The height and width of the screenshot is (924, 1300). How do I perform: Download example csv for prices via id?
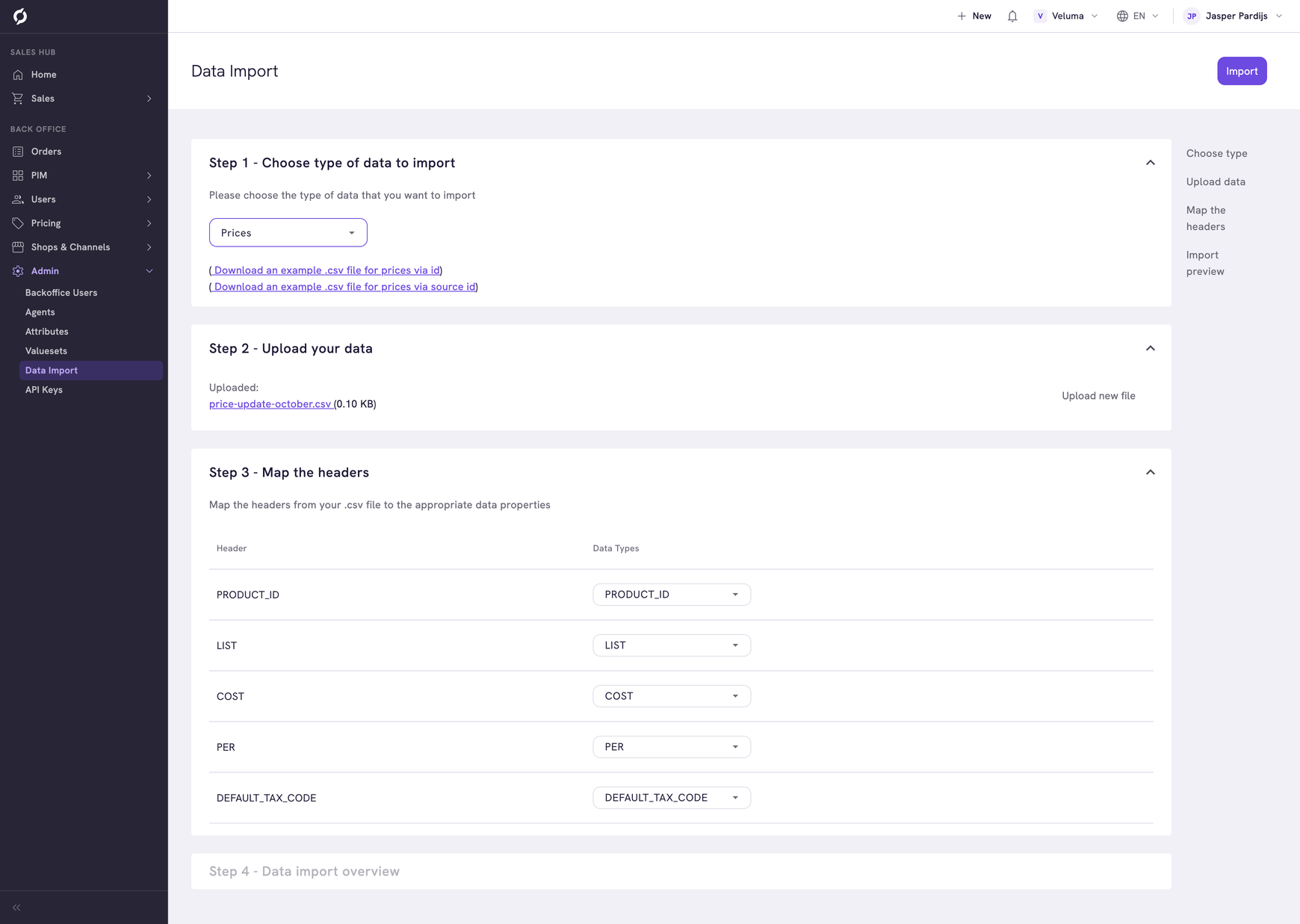pyautogui.click(x=326, y=270)
